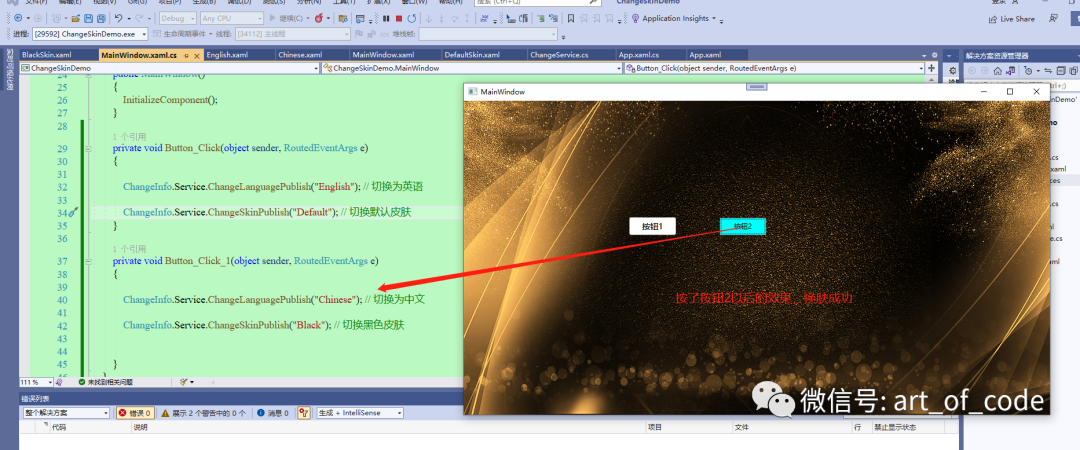Click the open file folder icon
The width and height of the screenshot is (1080, 450).
point(76,19)
